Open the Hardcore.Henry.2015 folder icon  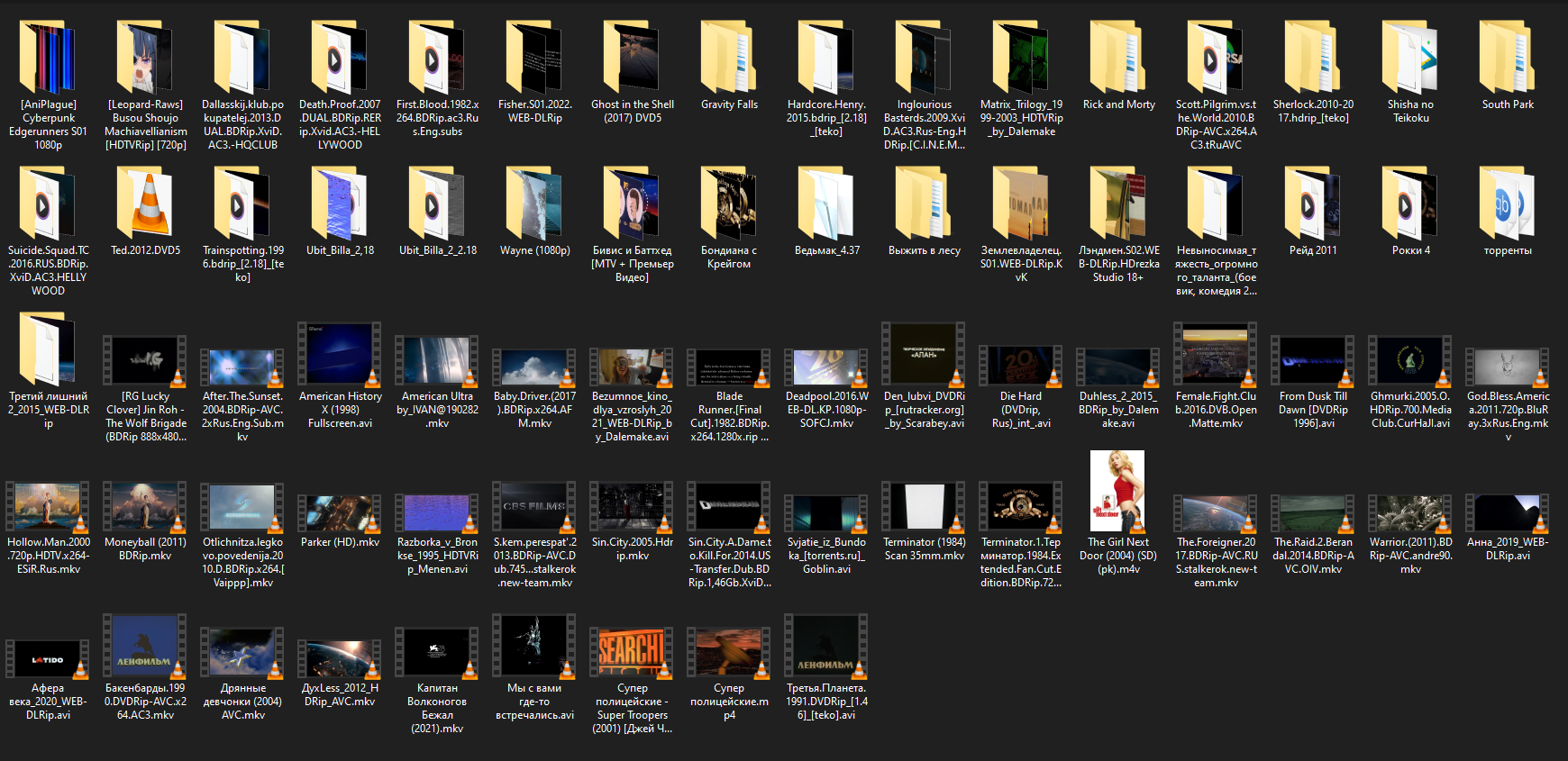click(826, 58)
